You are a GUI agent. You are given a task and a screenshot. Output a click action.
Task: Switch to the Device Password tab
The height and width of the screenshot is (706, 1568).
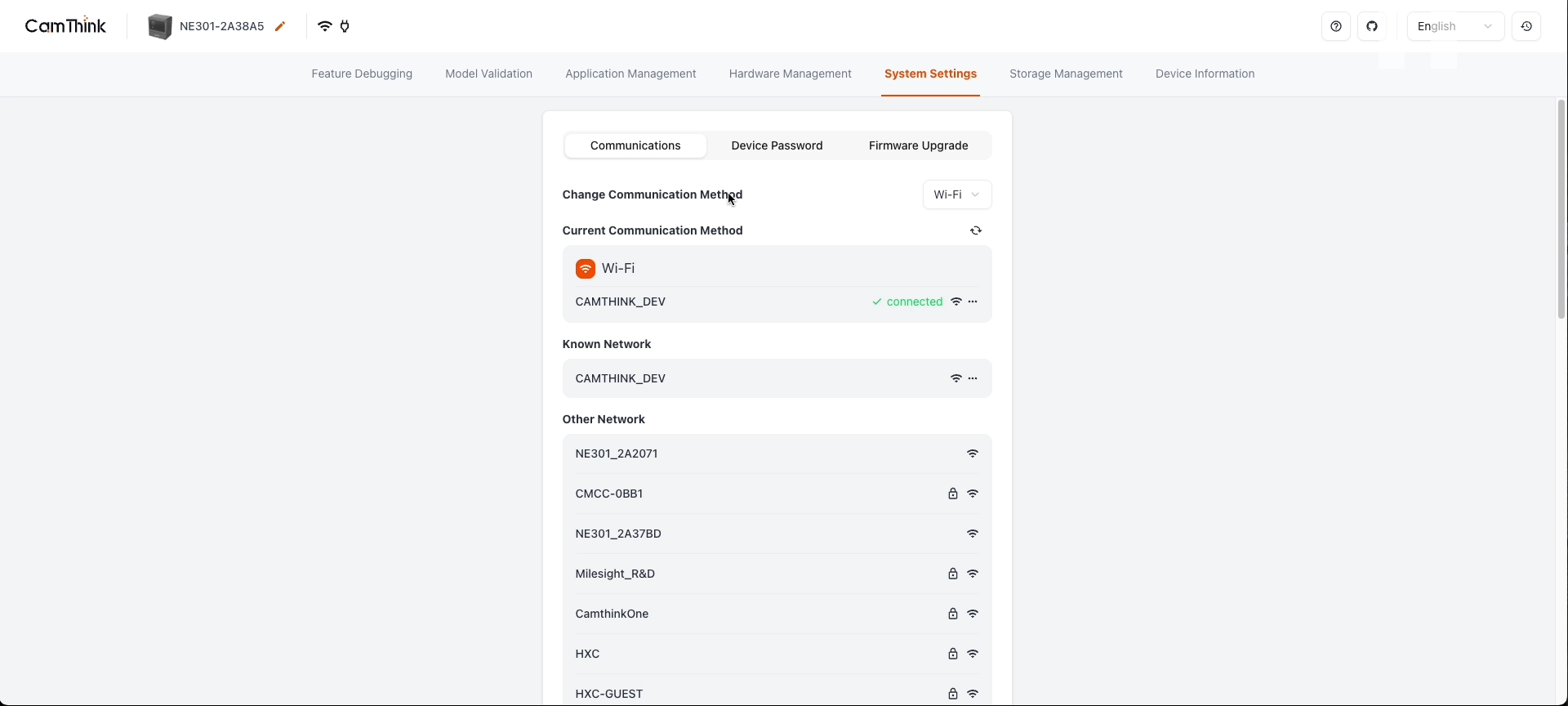[777, 145]
